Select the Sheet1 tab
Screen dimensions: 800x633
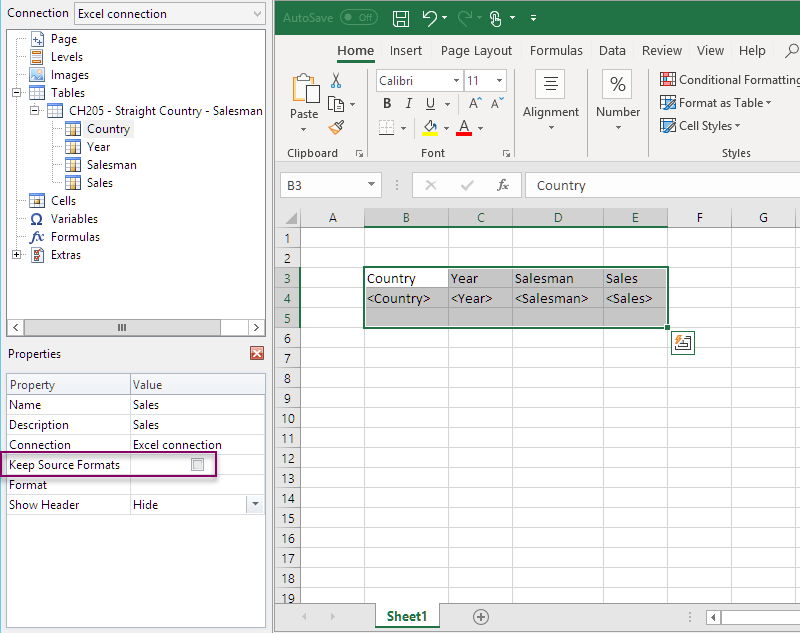pyautogui.click(x=406, y=616)
